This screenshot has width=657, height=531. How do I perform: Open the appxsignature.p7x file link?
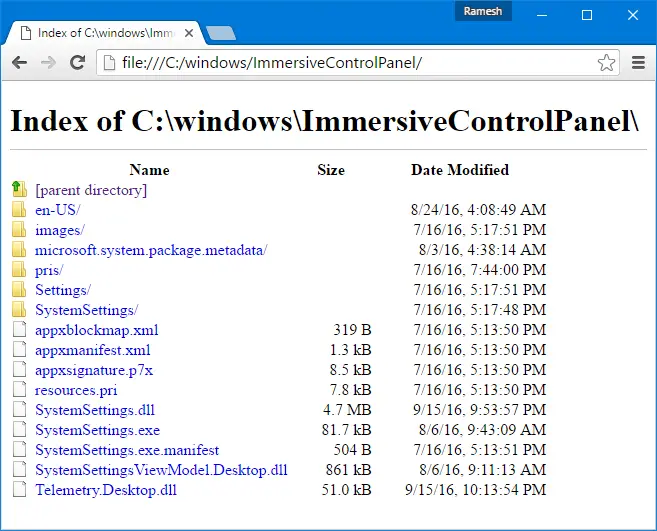click(x=94, y=370)
